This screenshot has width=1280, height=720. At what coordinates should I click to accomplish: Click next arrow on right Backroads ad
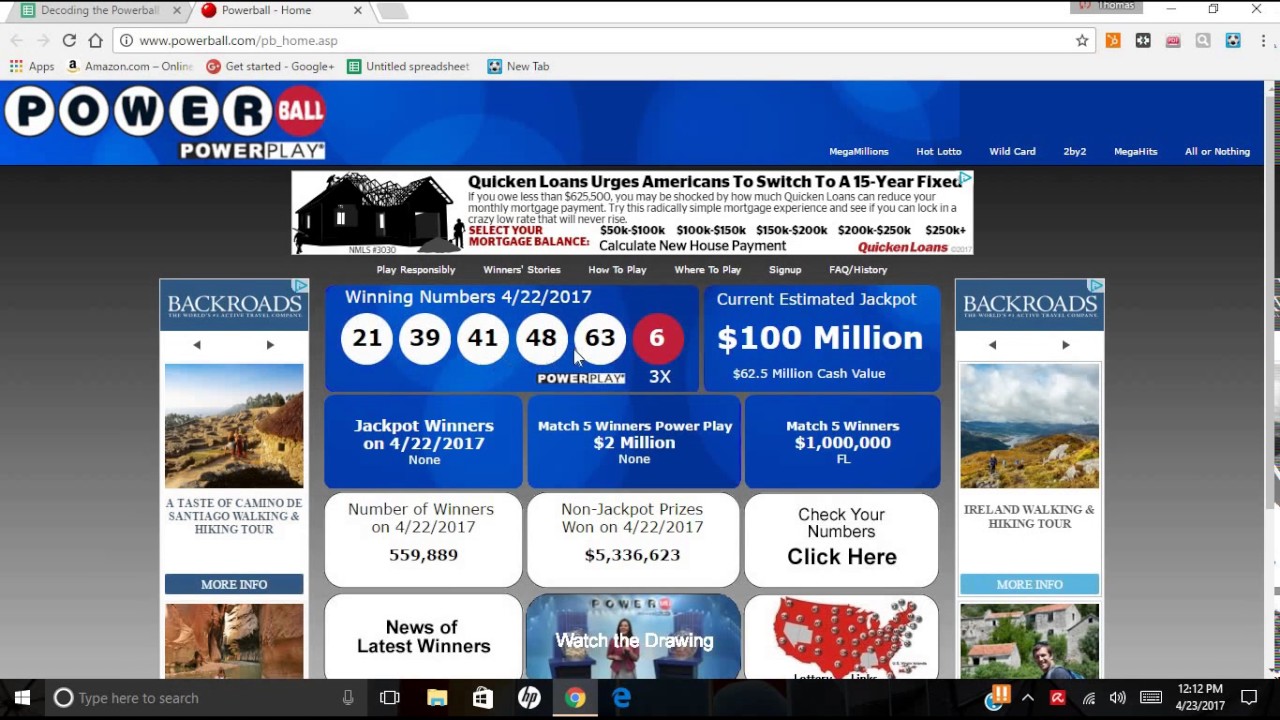click(x=1066, y=344)
